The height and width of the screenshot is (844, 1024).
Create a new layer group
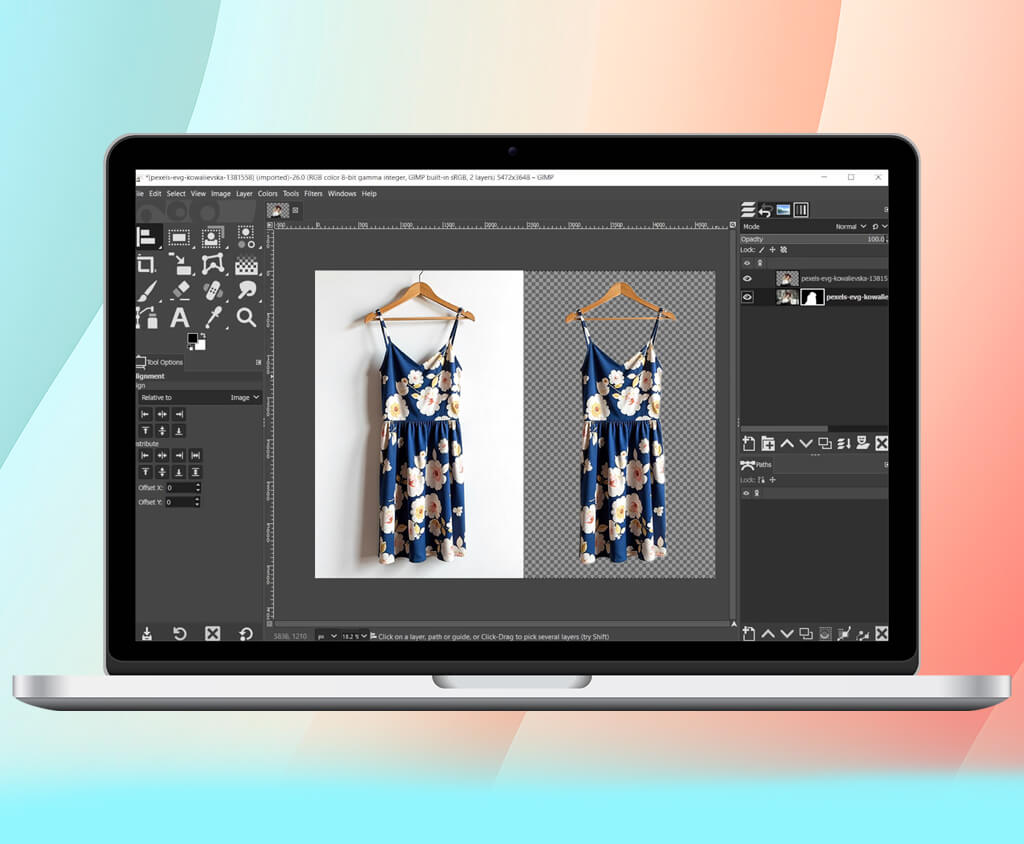(768, 444)
